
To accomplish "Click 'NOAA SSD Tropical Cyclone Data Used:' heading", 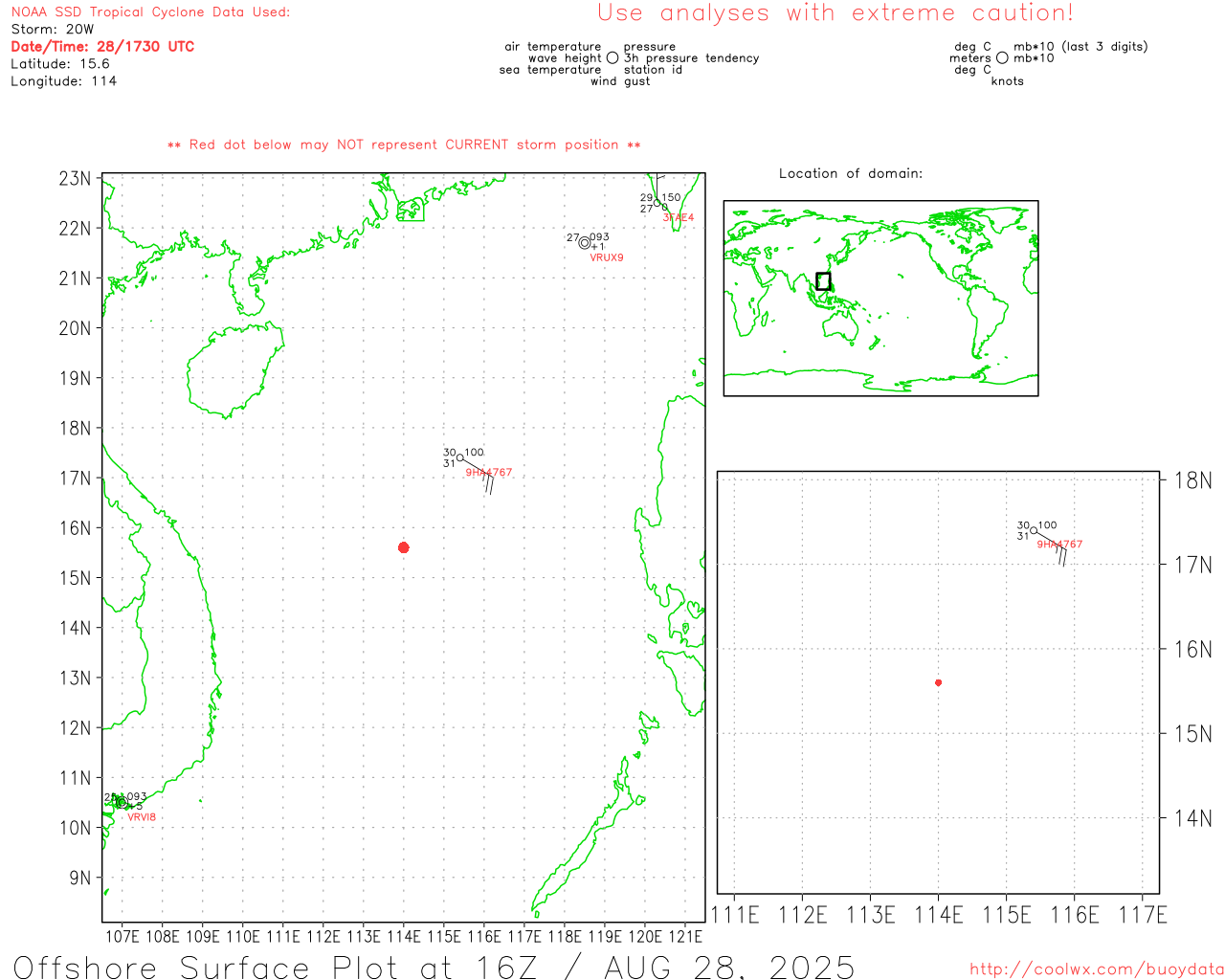I will coord(150,12).
